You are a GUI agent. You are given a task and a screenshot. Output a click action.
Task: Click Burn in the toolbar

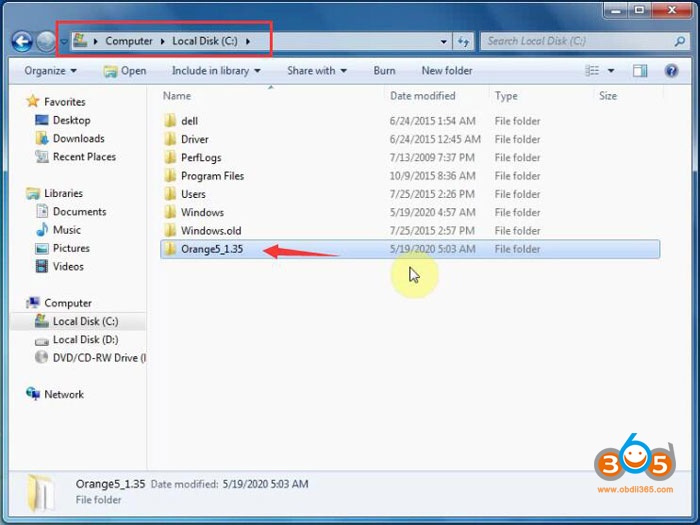(384, 71)
